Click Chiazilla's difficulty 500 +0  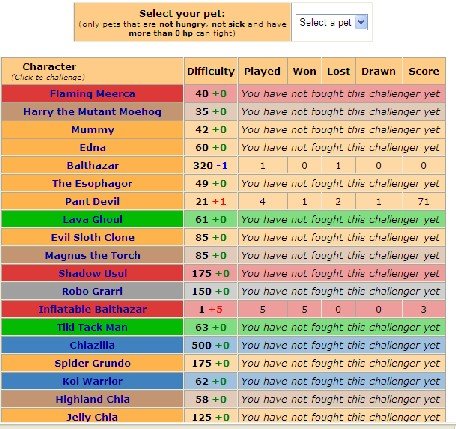tap(211, 346)
